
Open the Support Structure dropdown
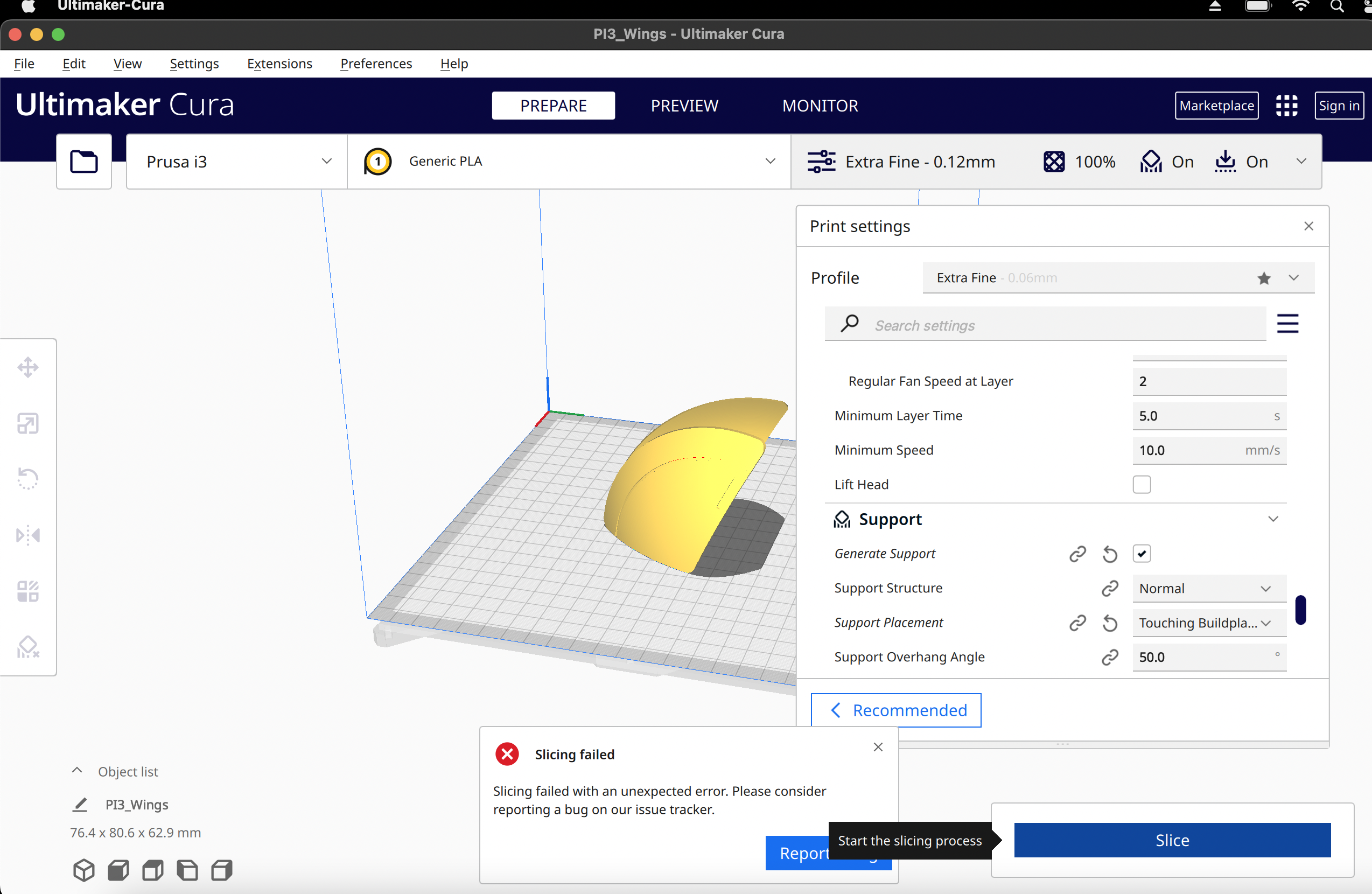pos(1208,588)
